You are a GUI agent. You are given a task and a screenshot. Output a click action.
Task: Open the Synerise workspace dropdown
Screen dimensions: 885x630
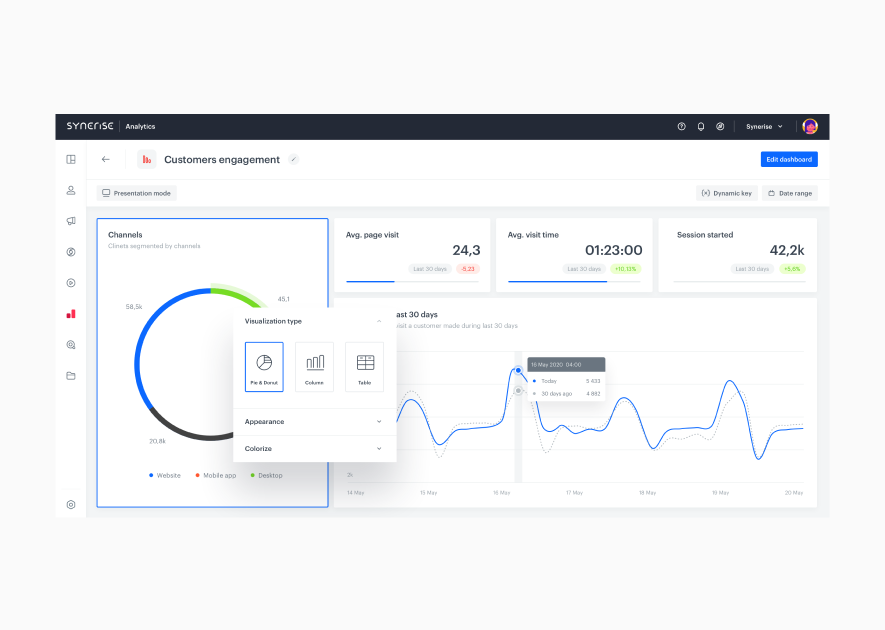pyautogui.click(x=765, y=127)
